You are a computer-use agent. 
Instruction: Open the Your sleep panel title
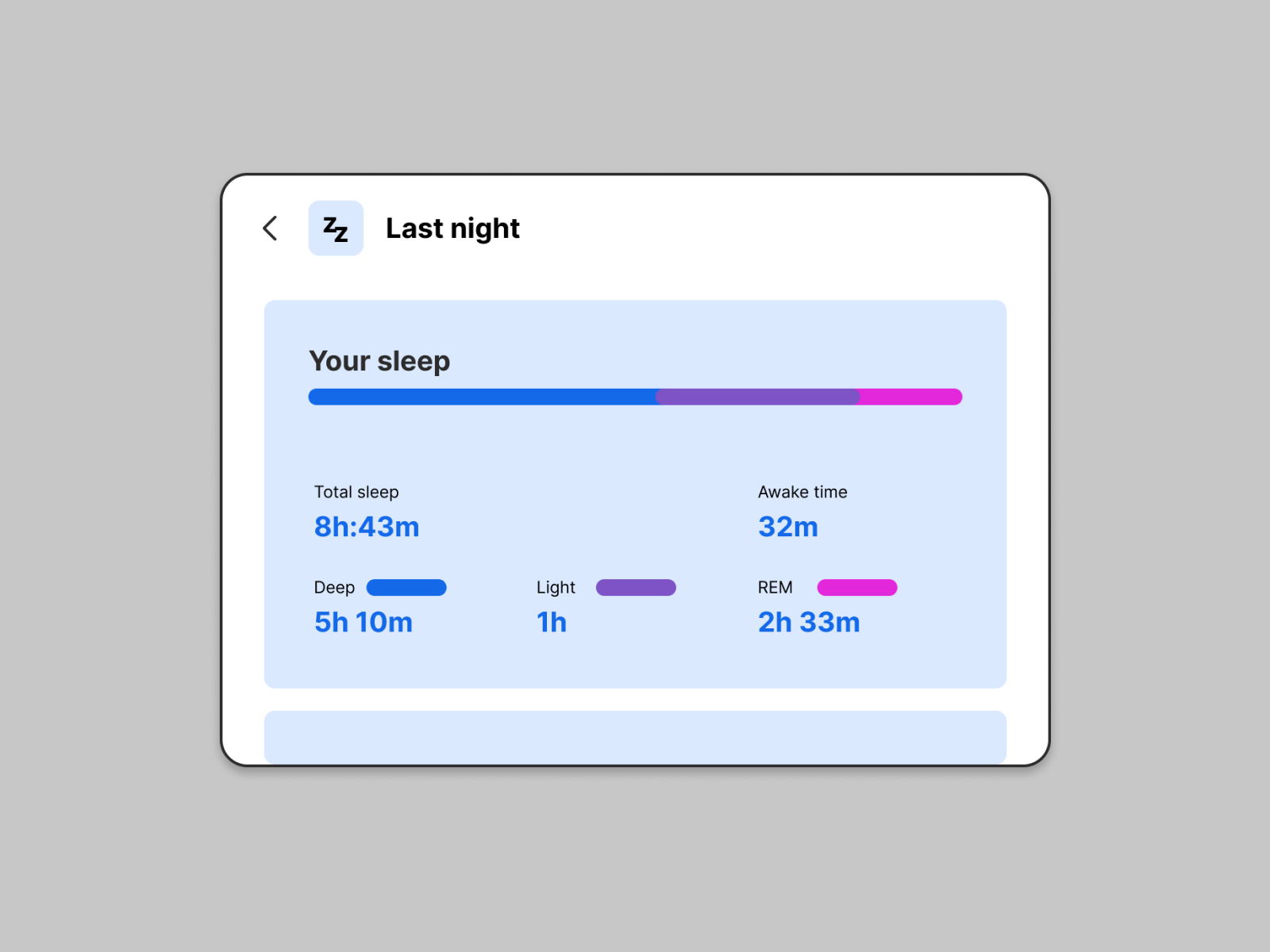tap(379, 361)
